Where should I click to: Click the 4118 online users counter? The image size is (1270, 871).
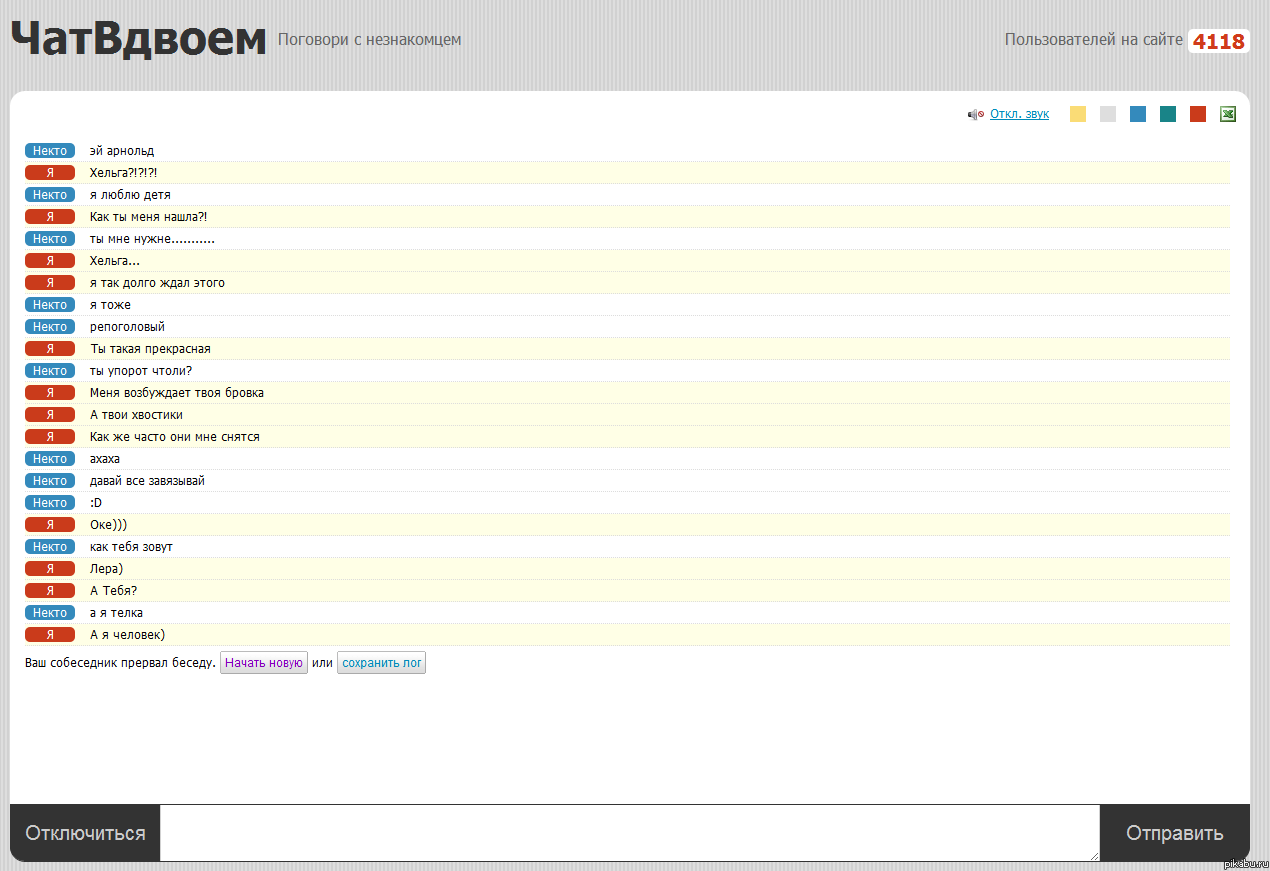tap(1219, 41)
